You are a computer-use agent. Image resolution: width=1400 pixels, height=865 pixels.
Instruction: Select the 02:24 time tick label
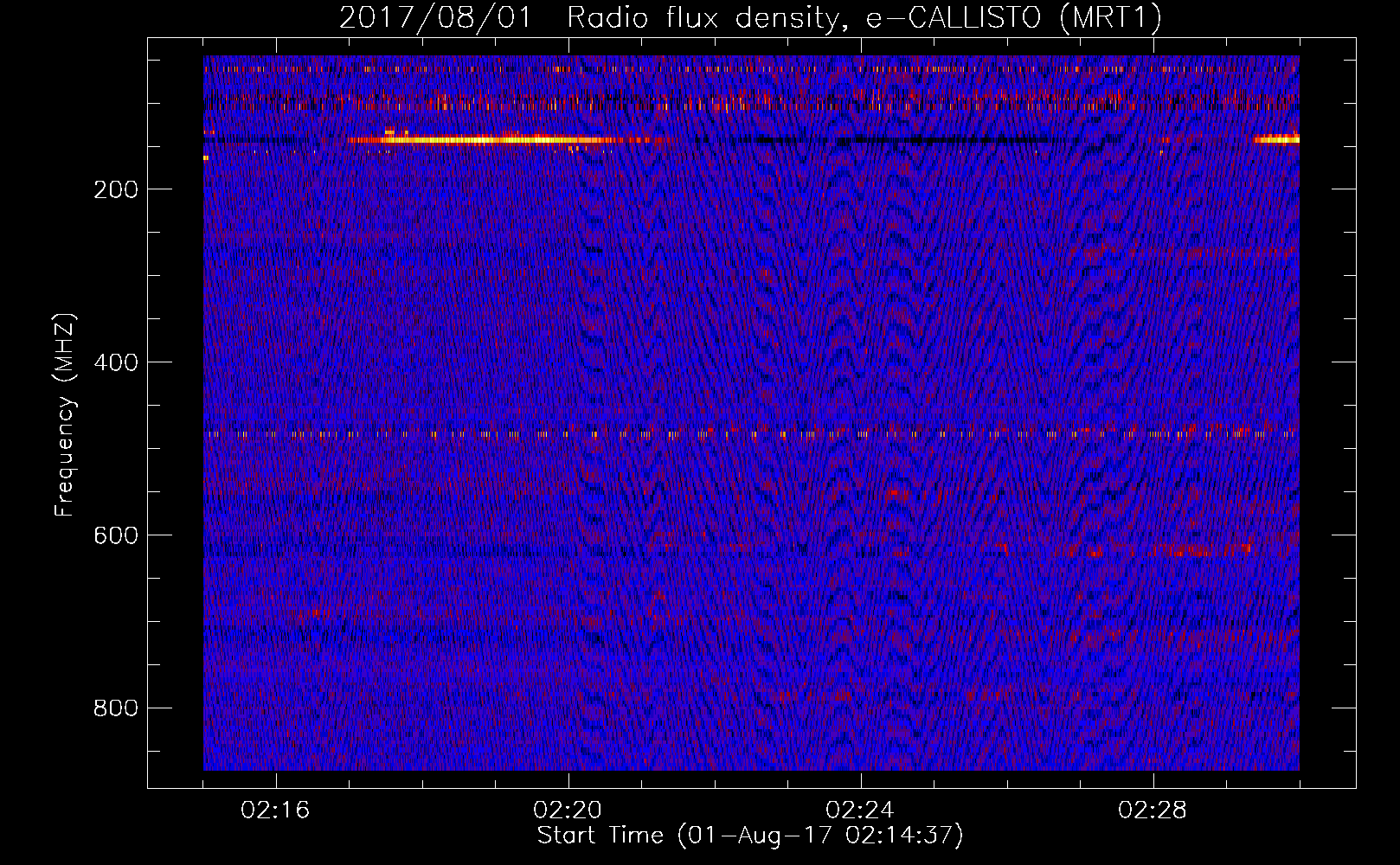(860, 811)
